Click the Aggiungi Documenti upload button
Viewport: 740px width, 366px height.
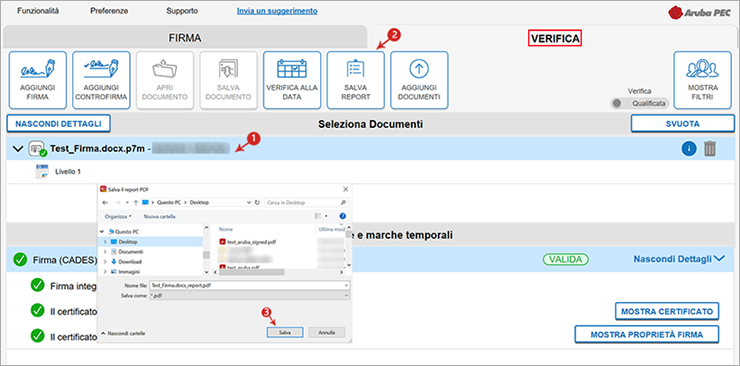[x=419, y=80]
